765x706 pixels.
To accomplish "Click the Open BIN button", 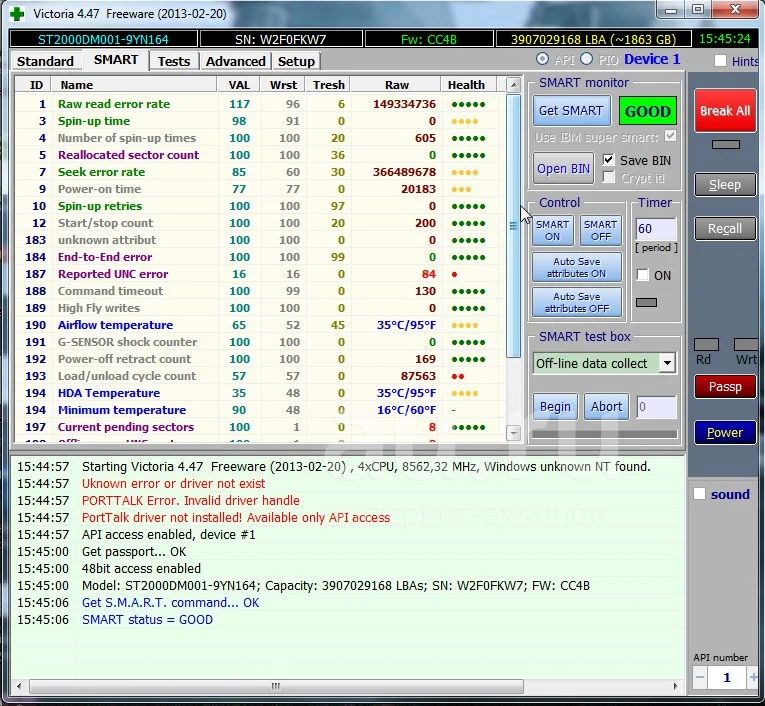I will (563, 168).
